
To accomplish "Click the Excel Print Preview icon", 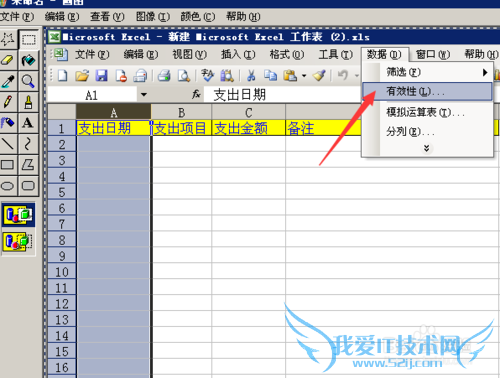I will (184, 76).
